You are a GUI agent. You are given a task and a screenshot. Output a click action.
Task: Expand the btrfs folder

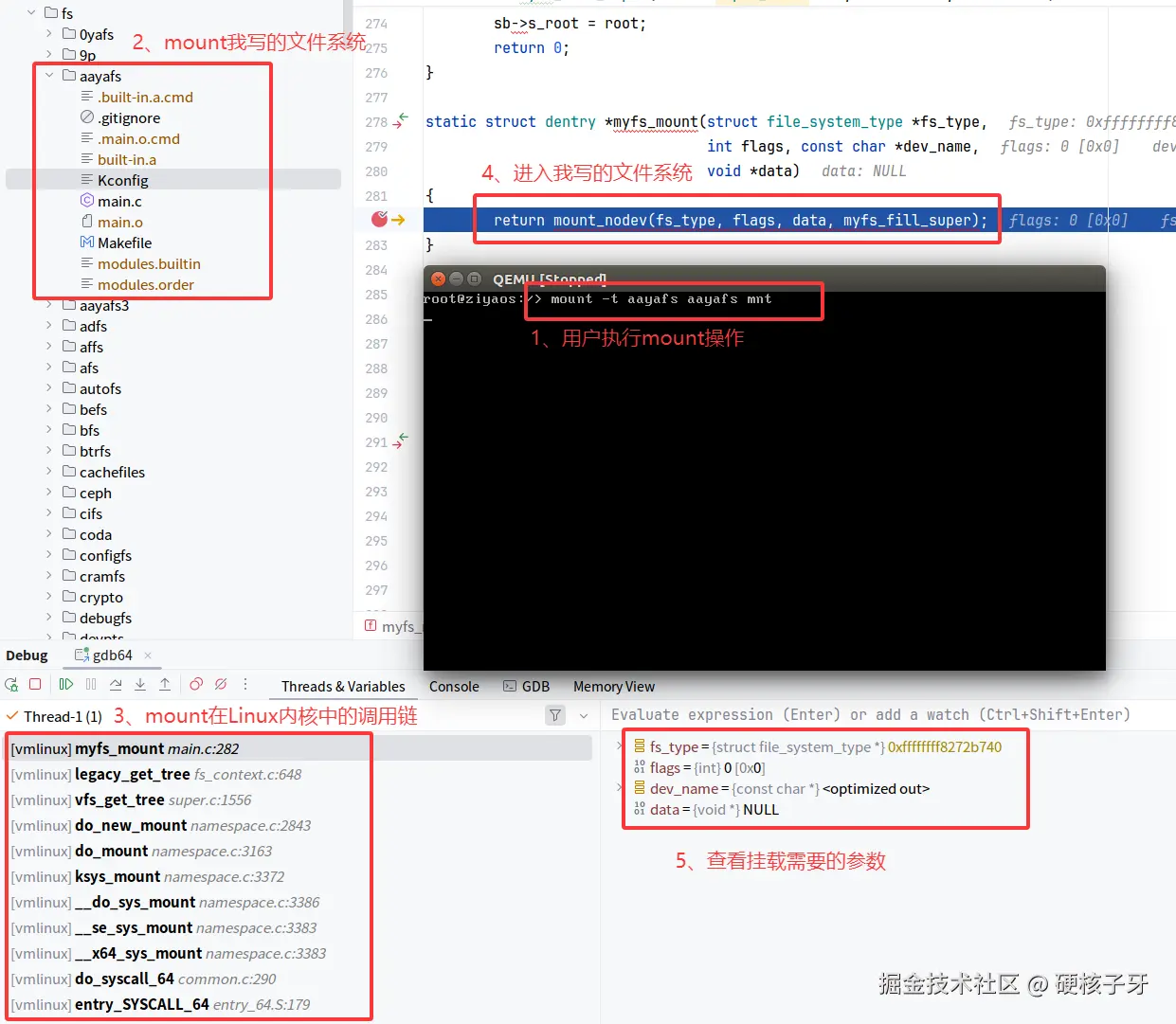pos(49,451)
